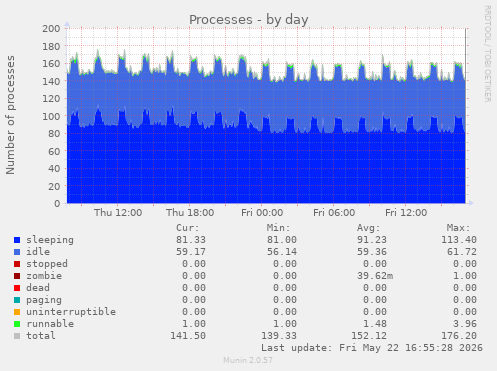
Task: Click the 'dead' legend label
Action: click(x=38, y=288)
